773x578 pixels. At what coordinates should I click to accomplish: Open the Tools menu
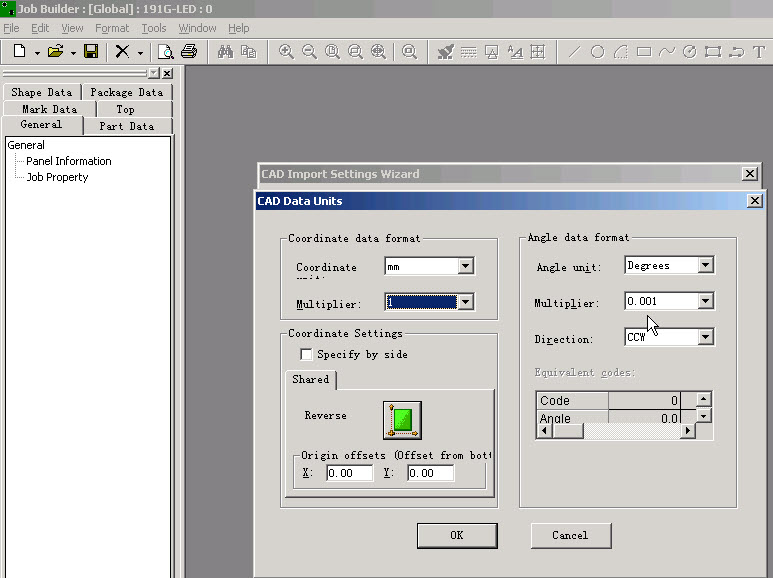click(x=154, y=28)
